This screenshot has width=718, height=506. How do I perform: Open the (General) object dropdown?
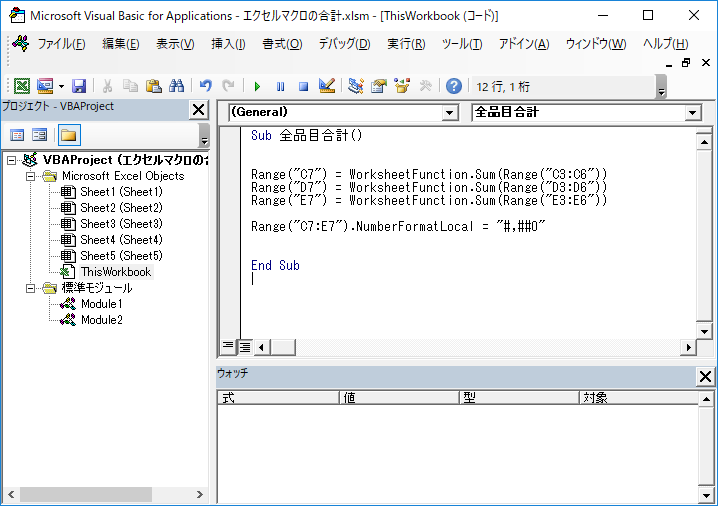pos(450,113)
